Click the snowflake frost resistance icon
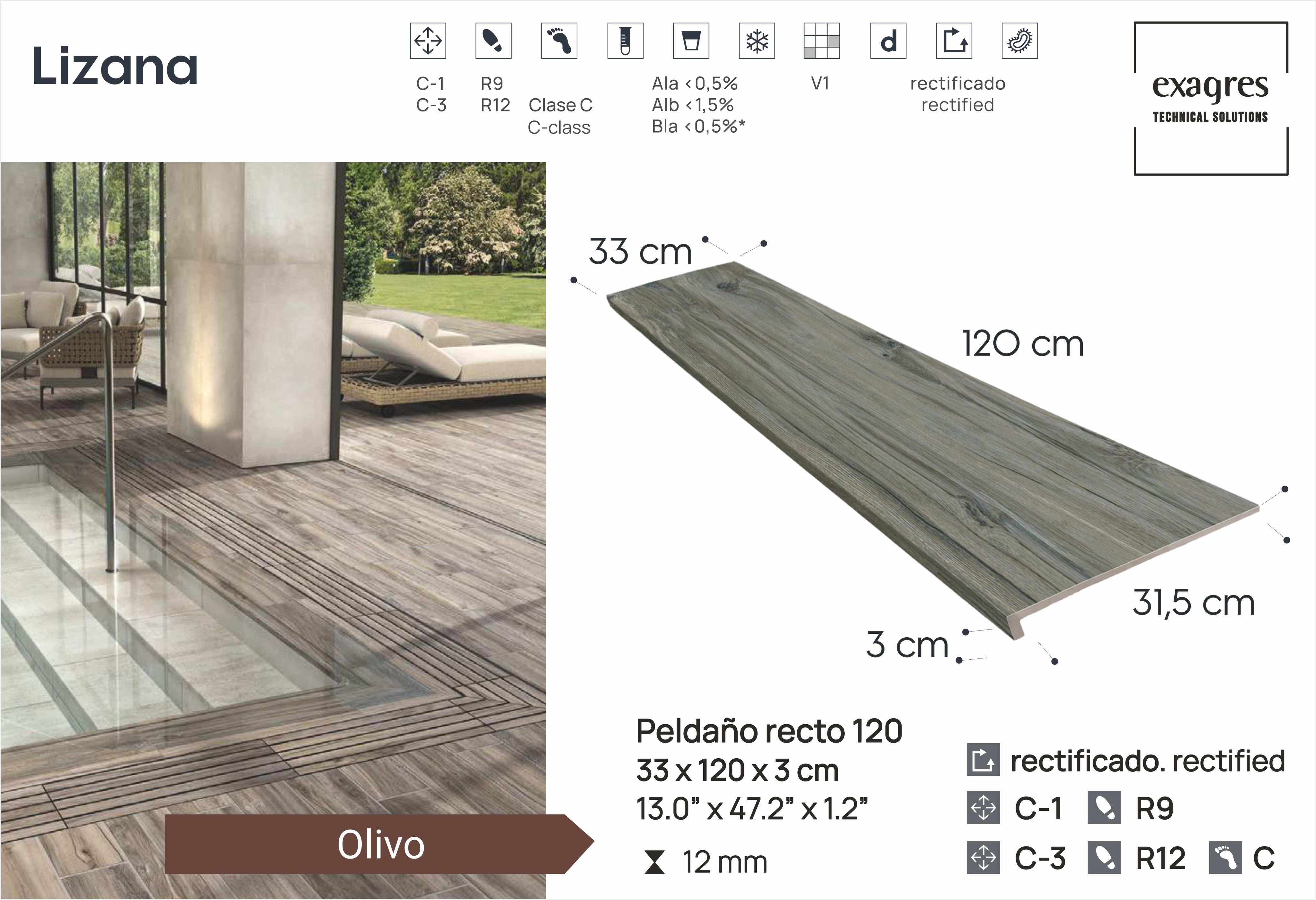The image size is (1316, 900). click(757, 41)
